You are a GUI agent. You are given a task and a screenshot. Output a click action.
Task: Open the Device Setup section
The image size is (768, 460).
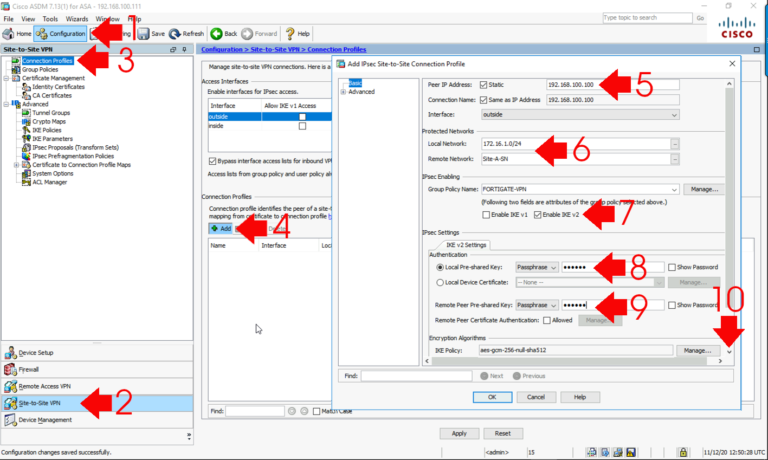click(97, 353)
